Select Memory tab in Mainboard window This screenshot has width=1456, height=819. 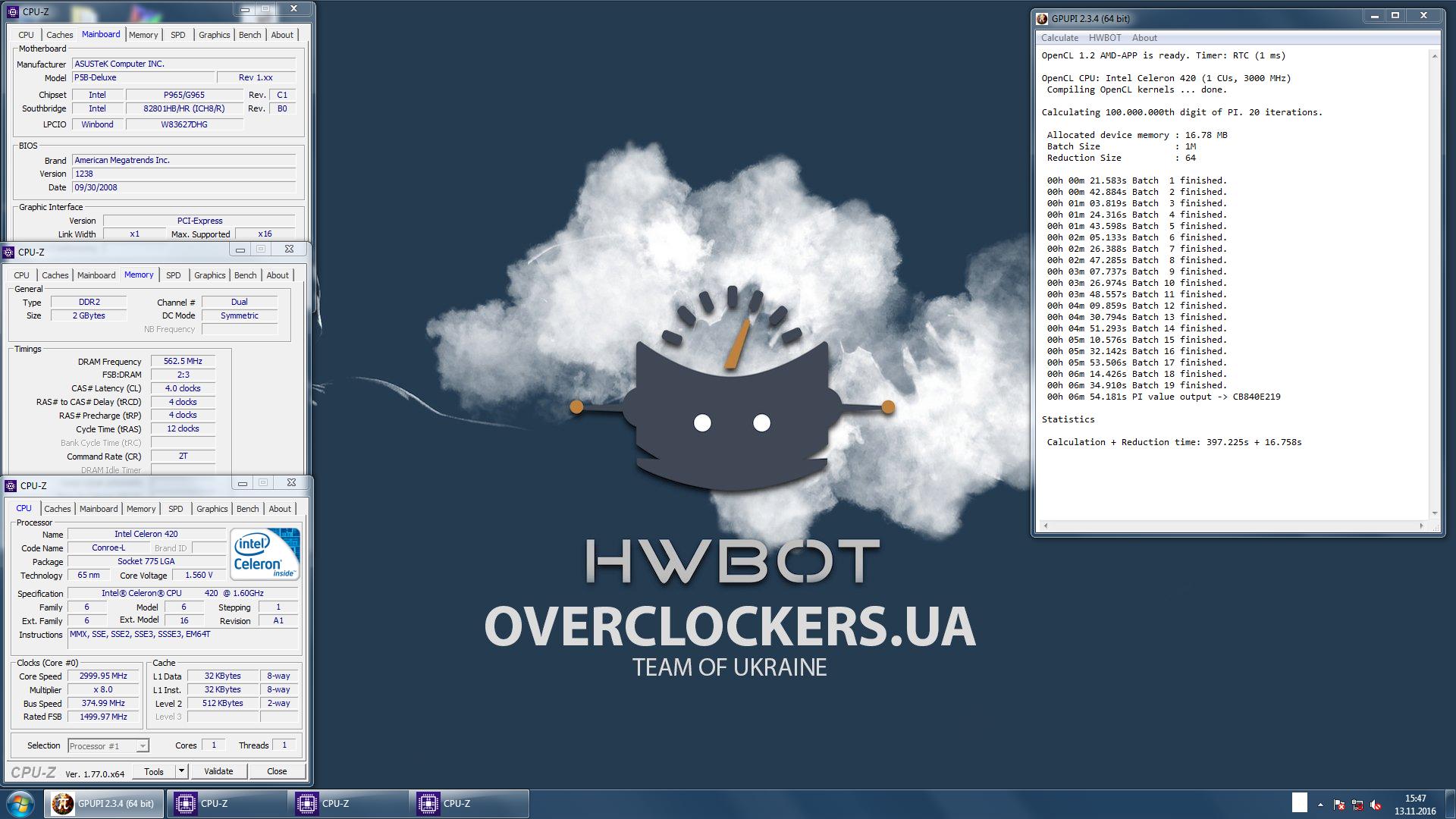(x=143, y=35)
